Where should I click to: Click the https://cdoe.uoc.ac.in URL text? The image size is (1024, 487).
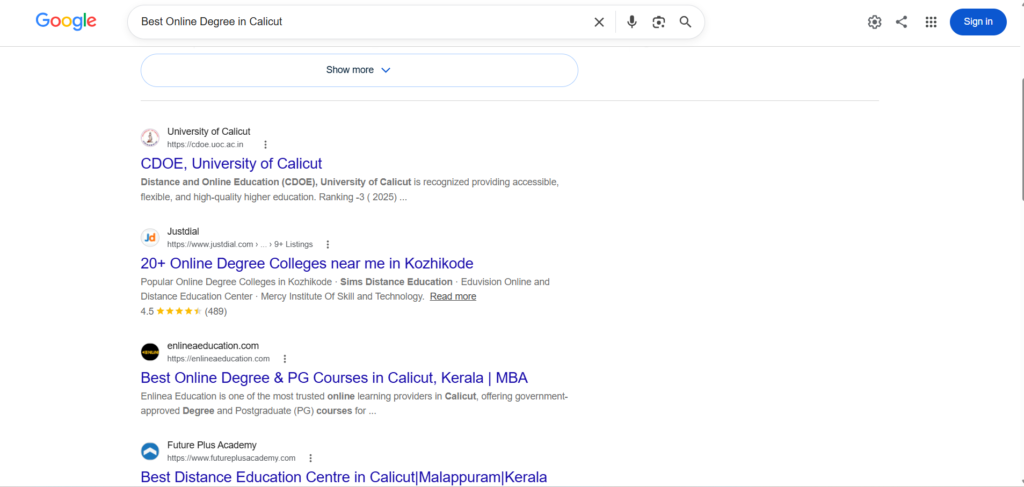205,145
